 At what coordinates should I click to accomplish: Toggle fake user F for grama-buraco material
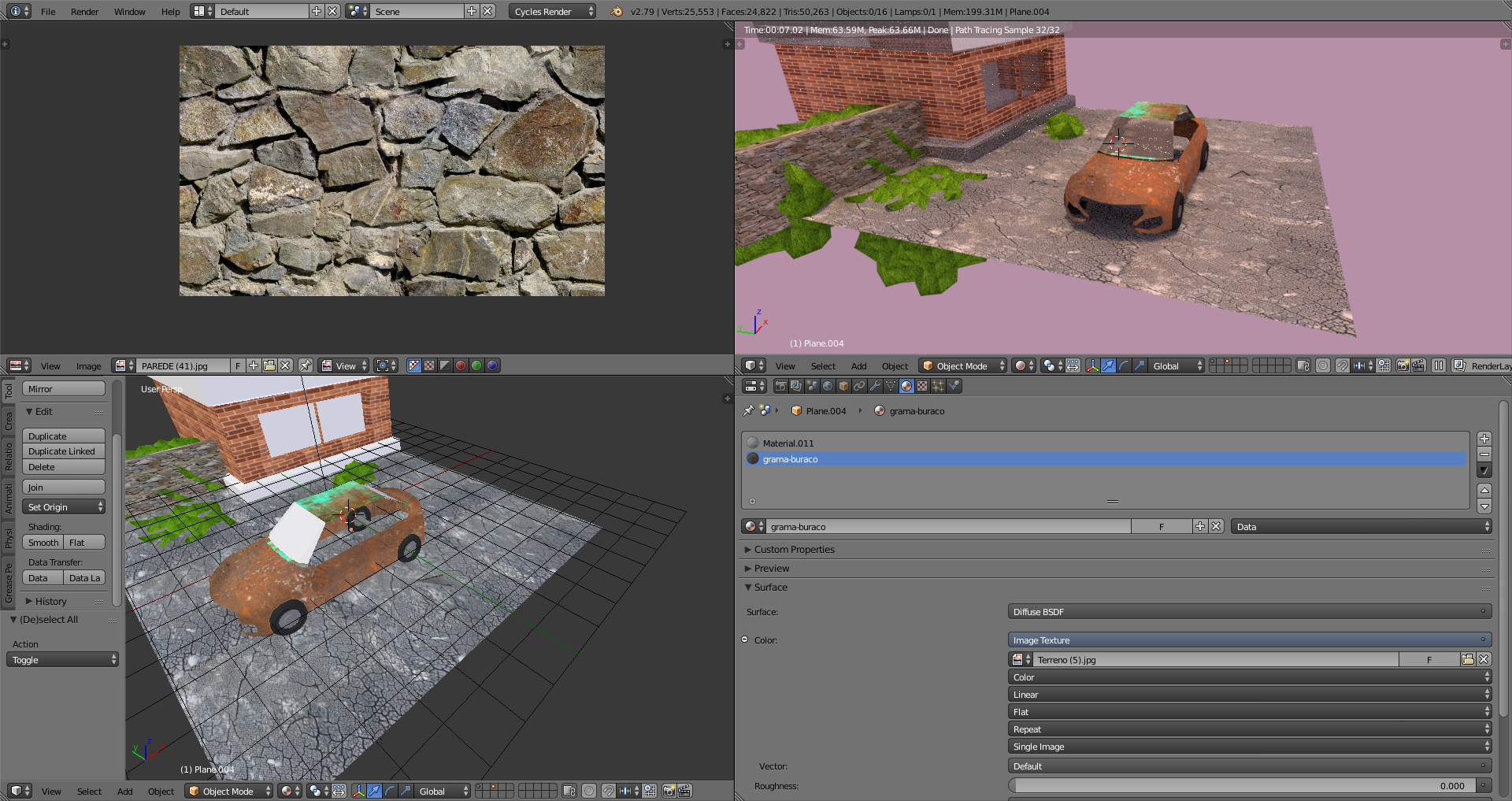(x=1161, y=526)
